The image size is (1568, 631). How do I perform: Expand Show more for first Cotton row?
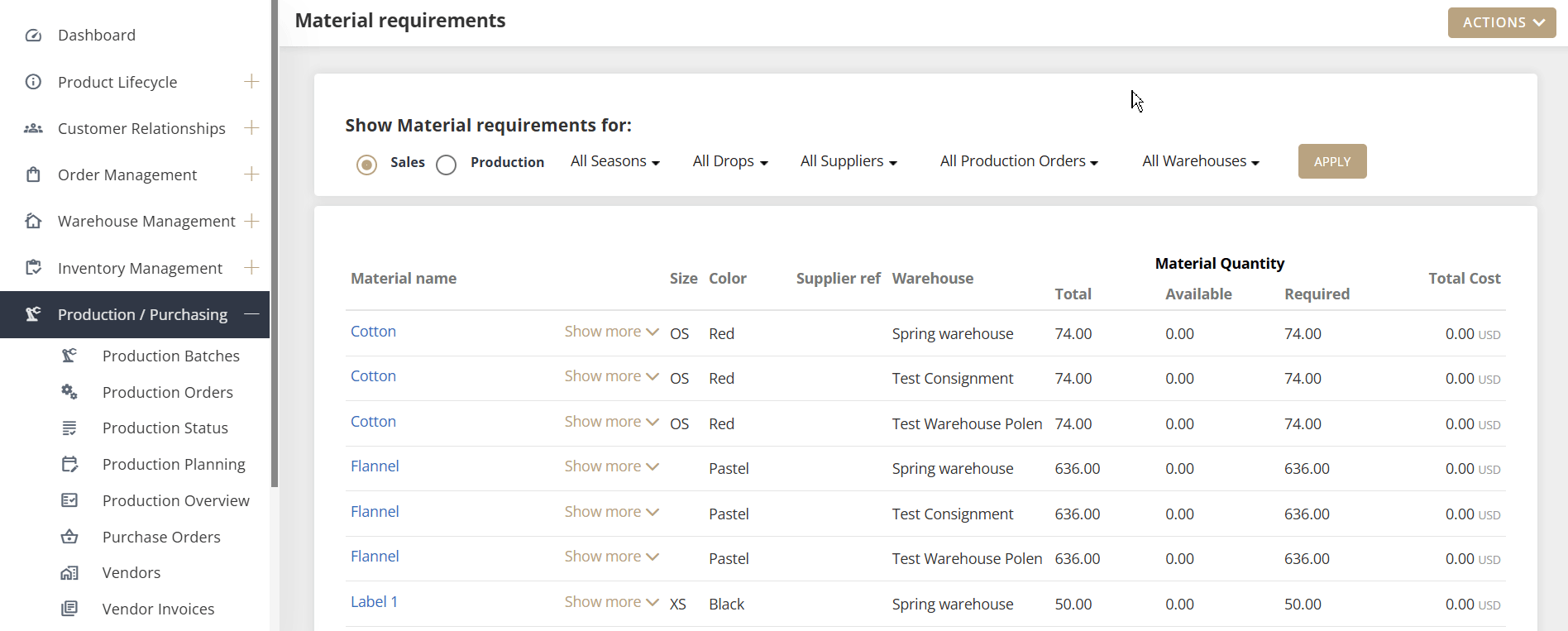611,332
